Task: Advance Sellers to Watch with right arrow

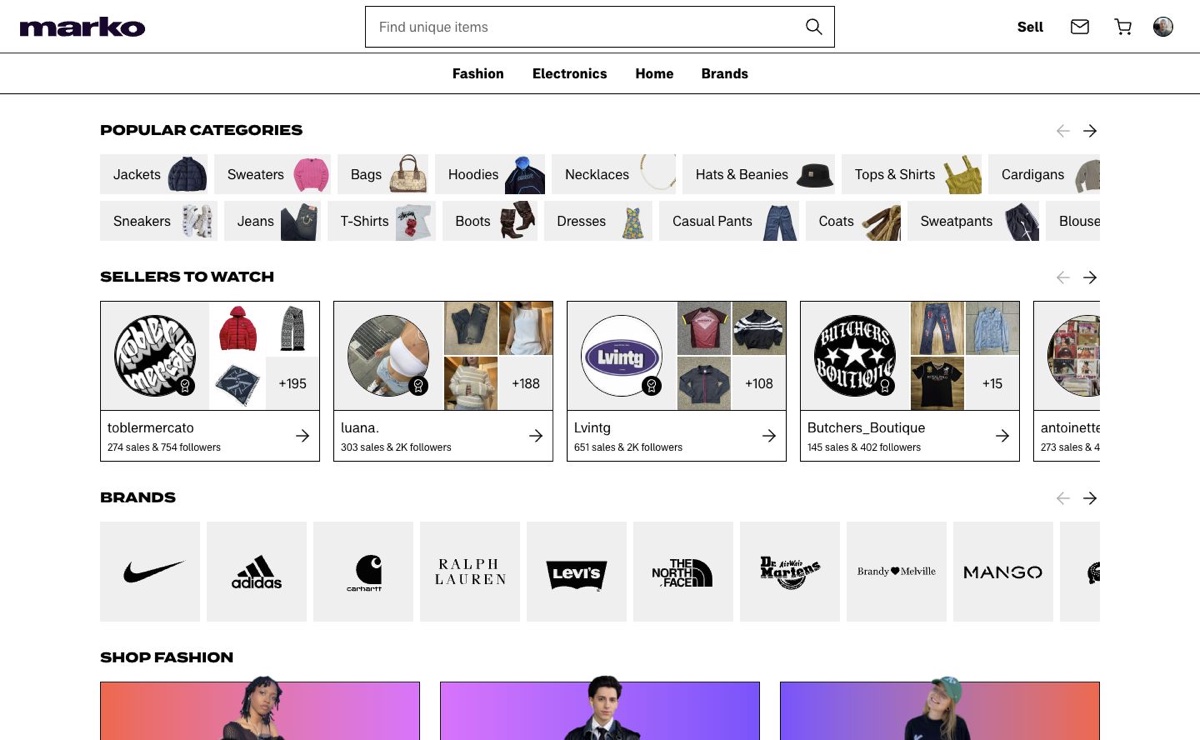Action: tap(1090, 277)
